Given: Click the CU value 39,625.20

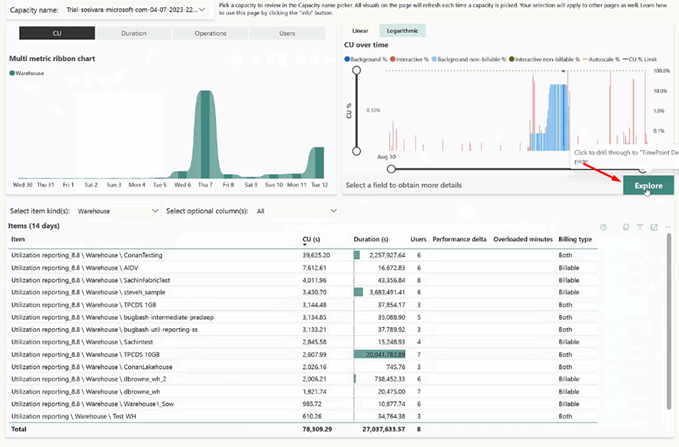Looking at the screenshot, I should 316,255.
